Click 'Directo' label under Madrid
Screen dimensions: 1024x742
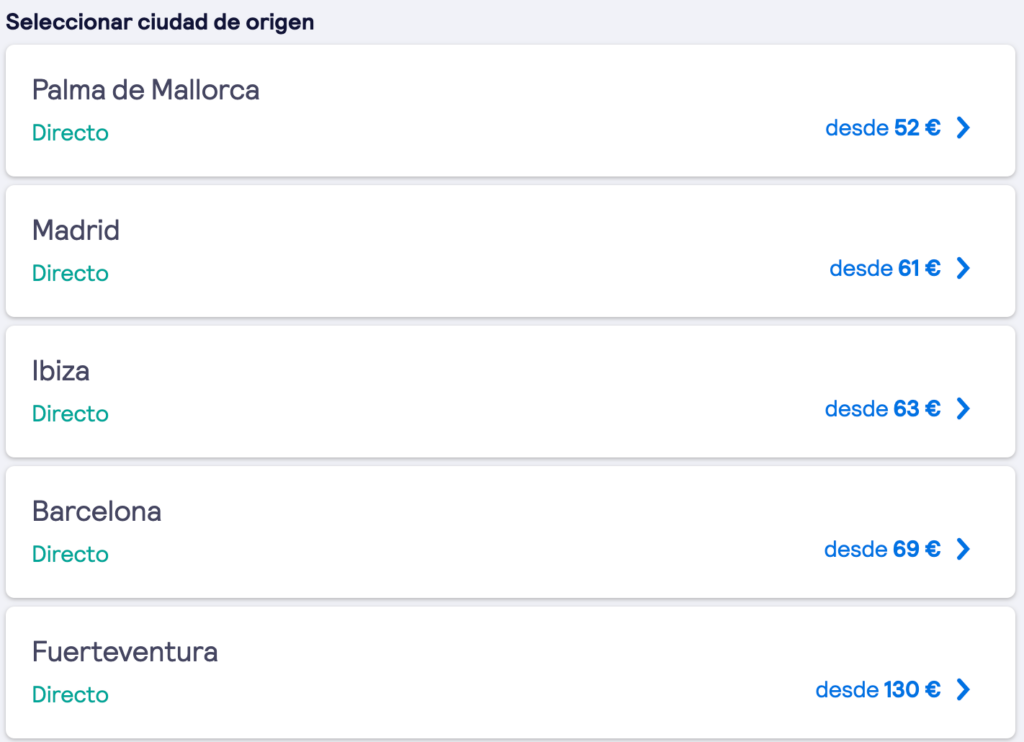70,273
